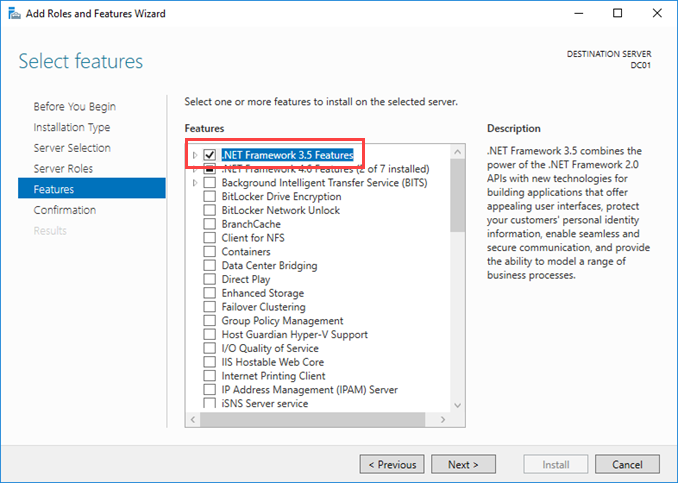Select Direct Play label text
Image resolution: width=678 pixels, height=483 pixels.
coord(246,279)
